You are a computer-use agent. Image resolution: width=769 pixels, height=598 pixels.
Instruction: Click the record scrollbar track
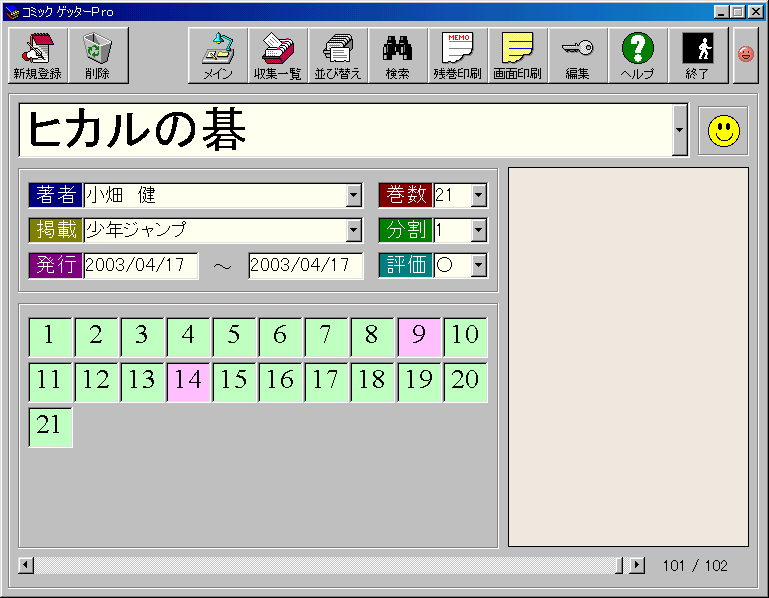pos(324,566)
